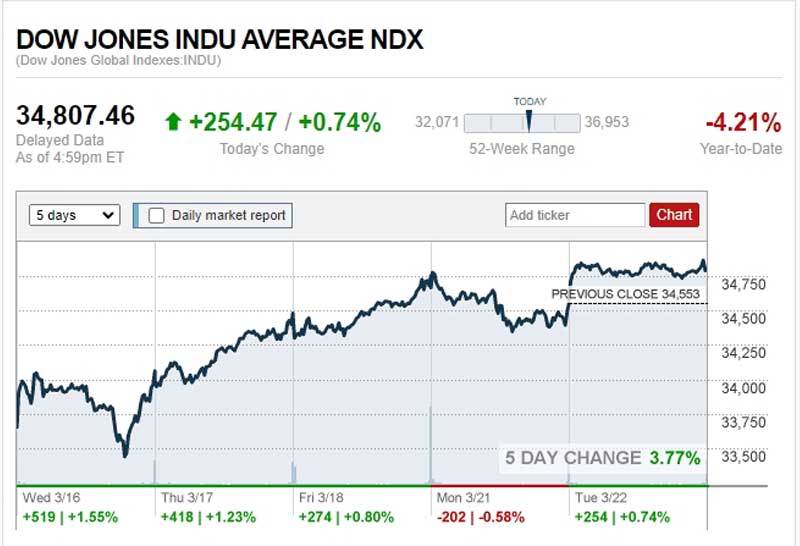Screen dimensions: 800x546
Task: Click the 5 Day Change 3.77% badge
Action: click(602, 458)
